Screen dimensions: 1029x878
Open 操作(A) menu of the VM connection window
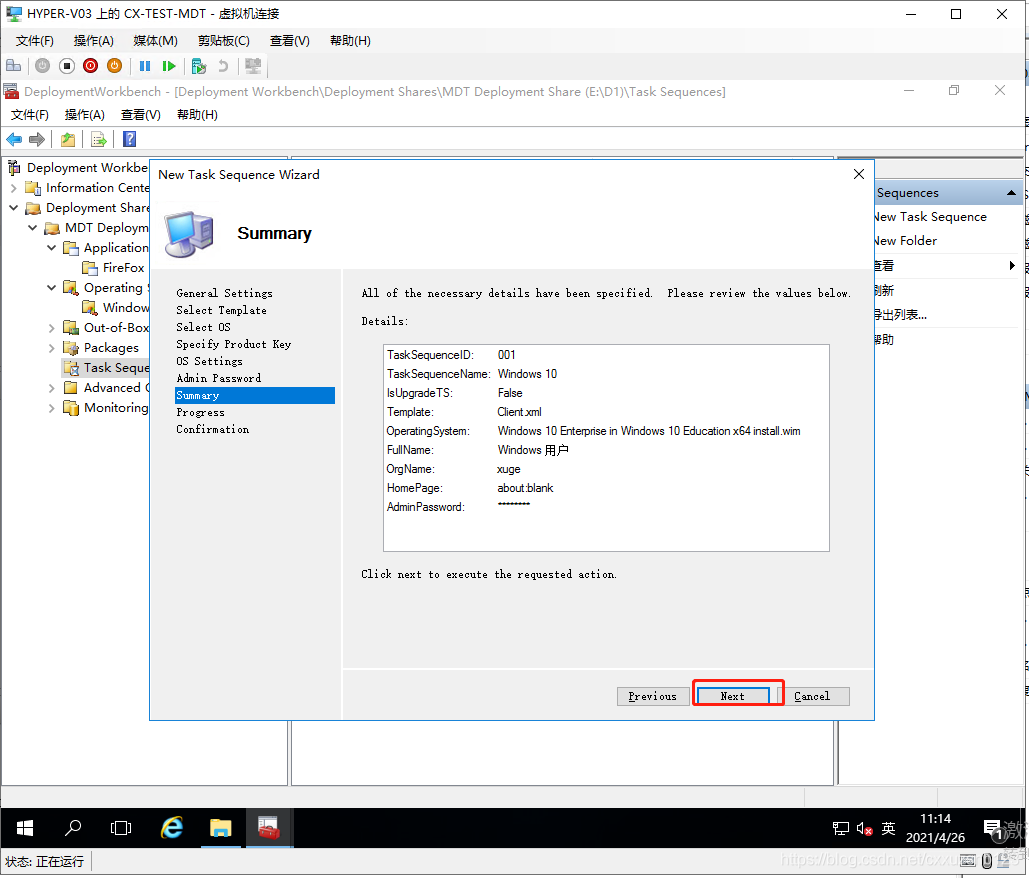tap(94, 41)
